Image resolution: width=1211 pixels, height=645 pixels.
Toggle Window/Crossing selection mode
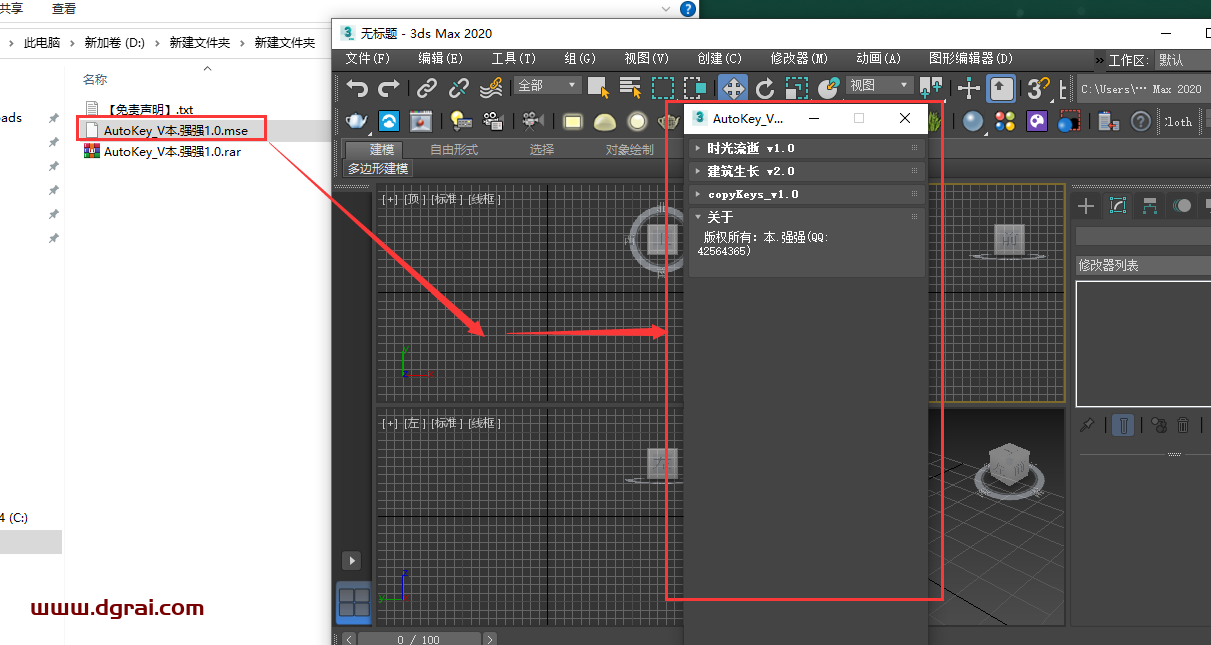click(694, 89)
